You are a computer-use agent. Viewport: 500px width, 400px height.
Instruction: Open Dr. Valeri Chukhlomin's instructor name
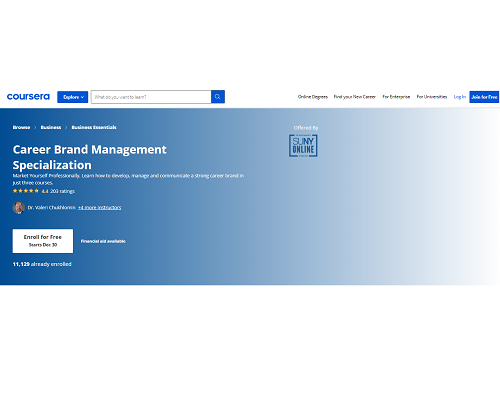click(52, 207)
